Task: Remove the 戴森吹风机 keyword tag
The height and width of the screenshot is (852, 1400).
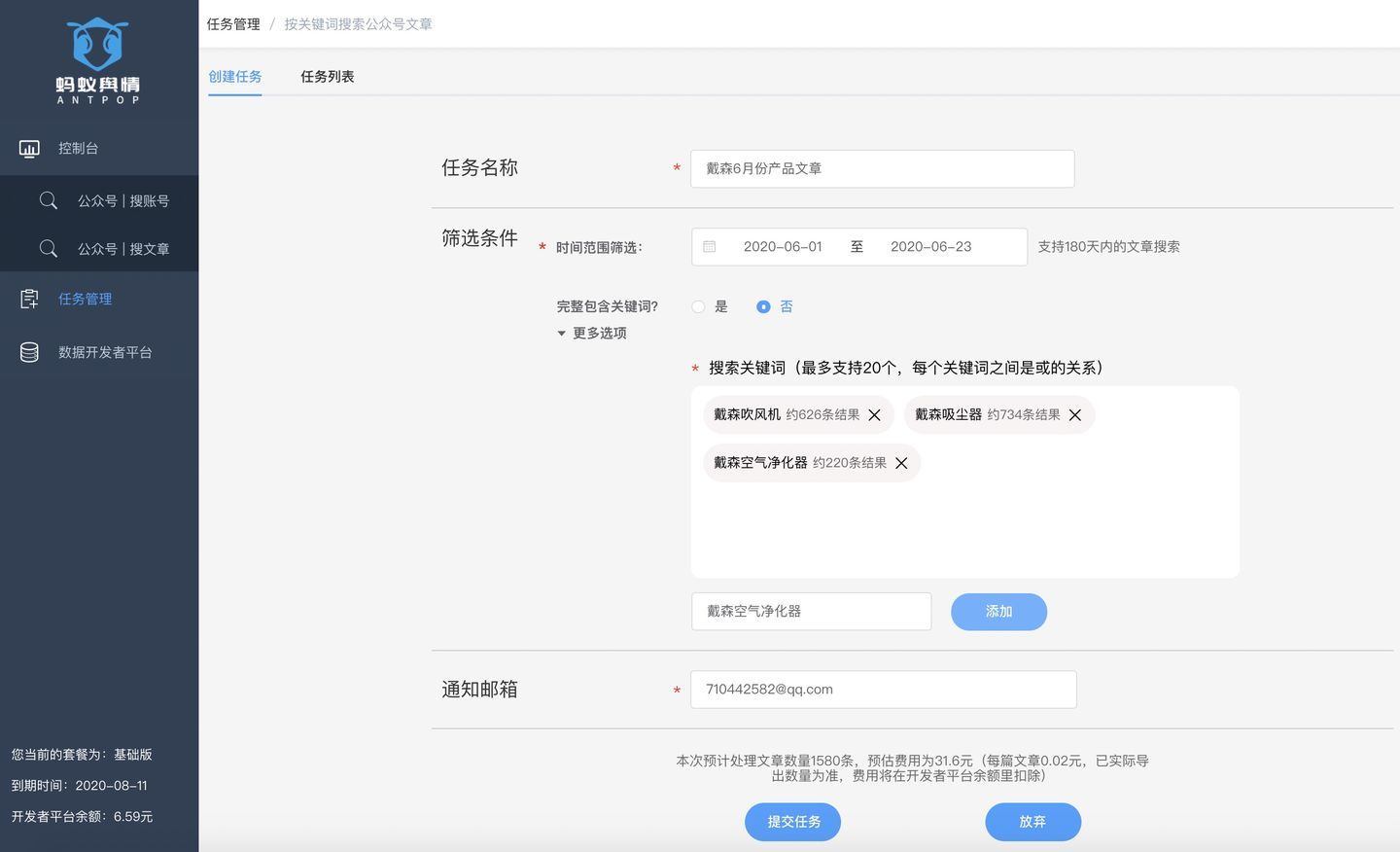Action: [x=874, y=415]
